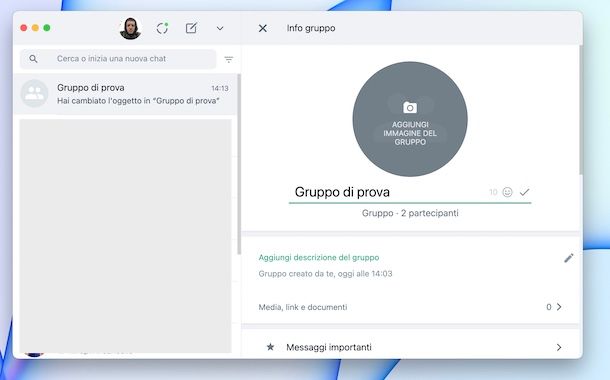
Task: Confirm group name with checkmark
Action: pyautogui.click(x=524, y=192)
